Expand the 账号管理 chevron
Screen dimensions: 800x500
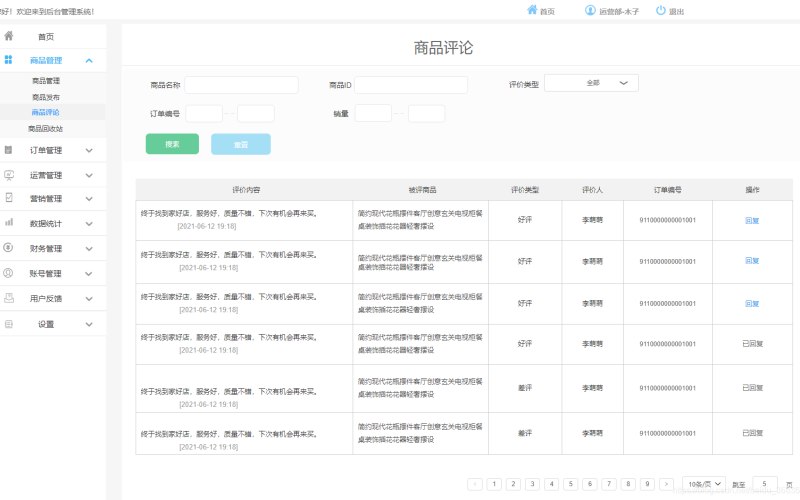89,274
